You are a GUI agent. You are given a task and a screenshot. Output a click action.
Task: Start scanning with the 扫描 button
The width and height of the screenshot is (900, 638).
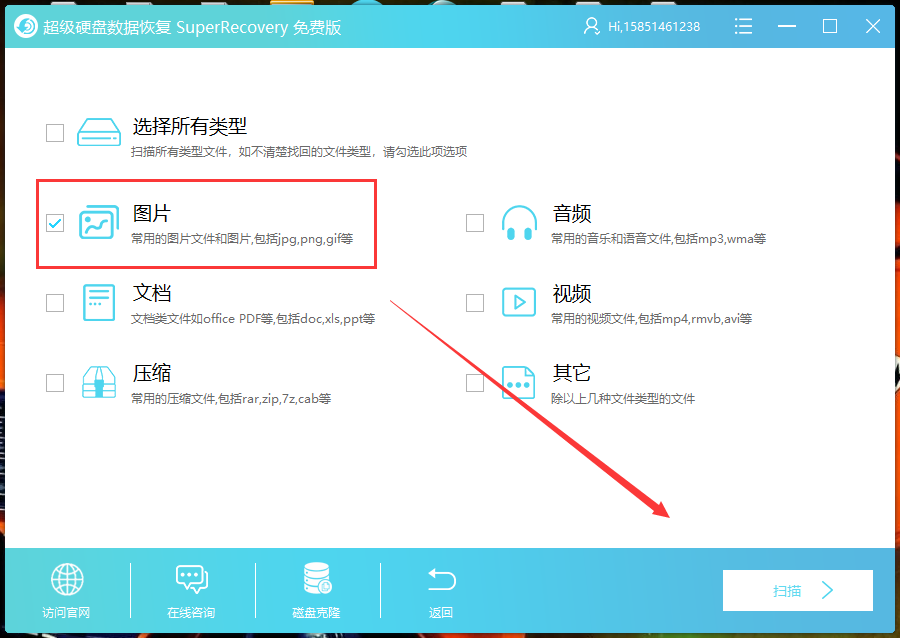coord(798,590)
